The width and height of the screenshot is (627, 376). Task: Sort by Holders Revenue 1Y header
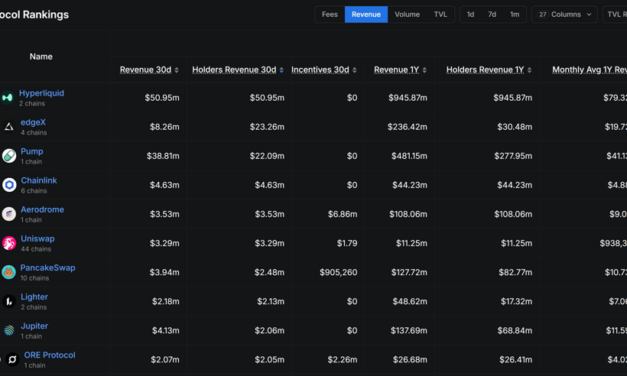pyautogui.click(x=485, y=70)
